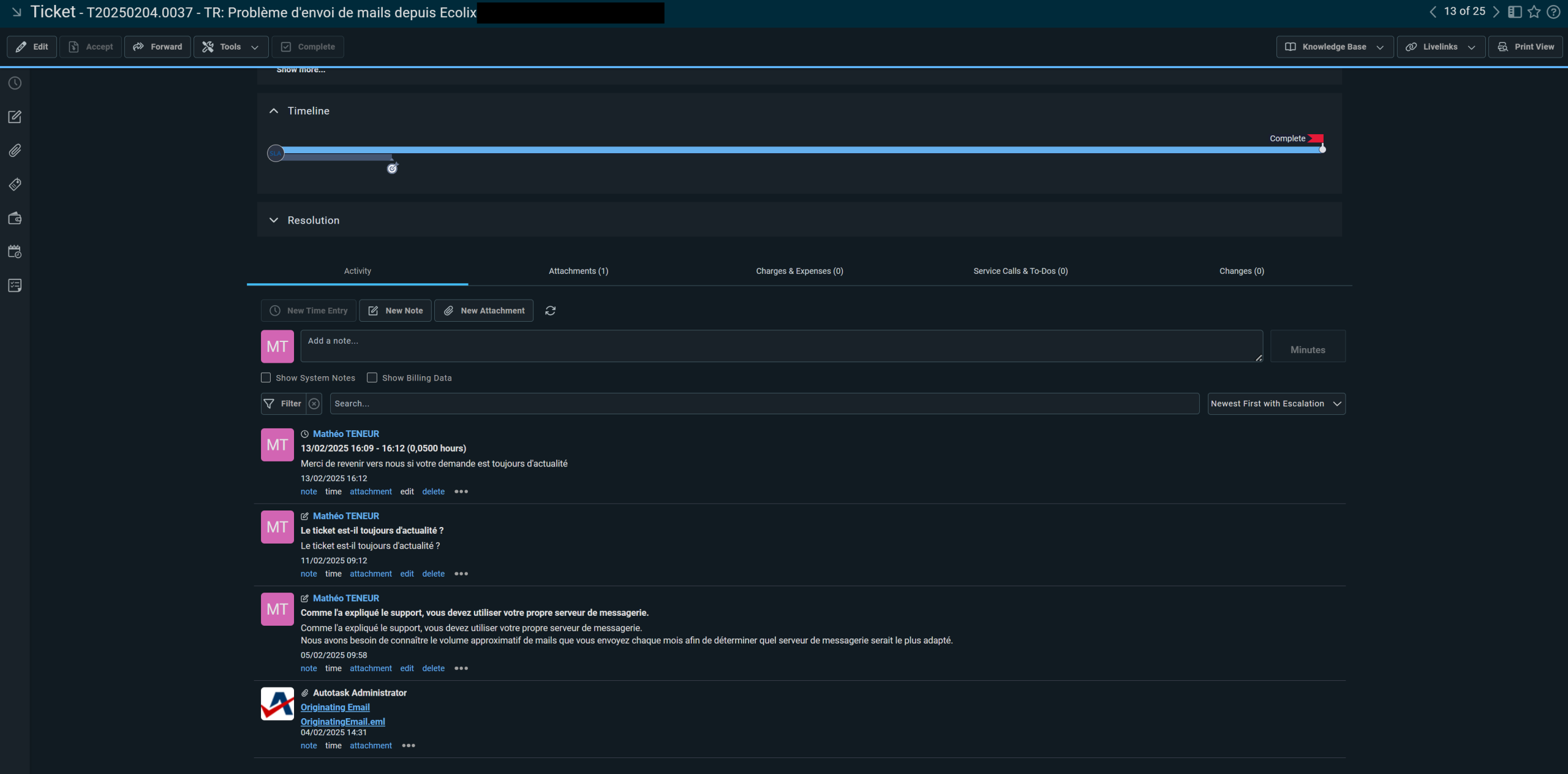Click the New Note button

point(395,311)
